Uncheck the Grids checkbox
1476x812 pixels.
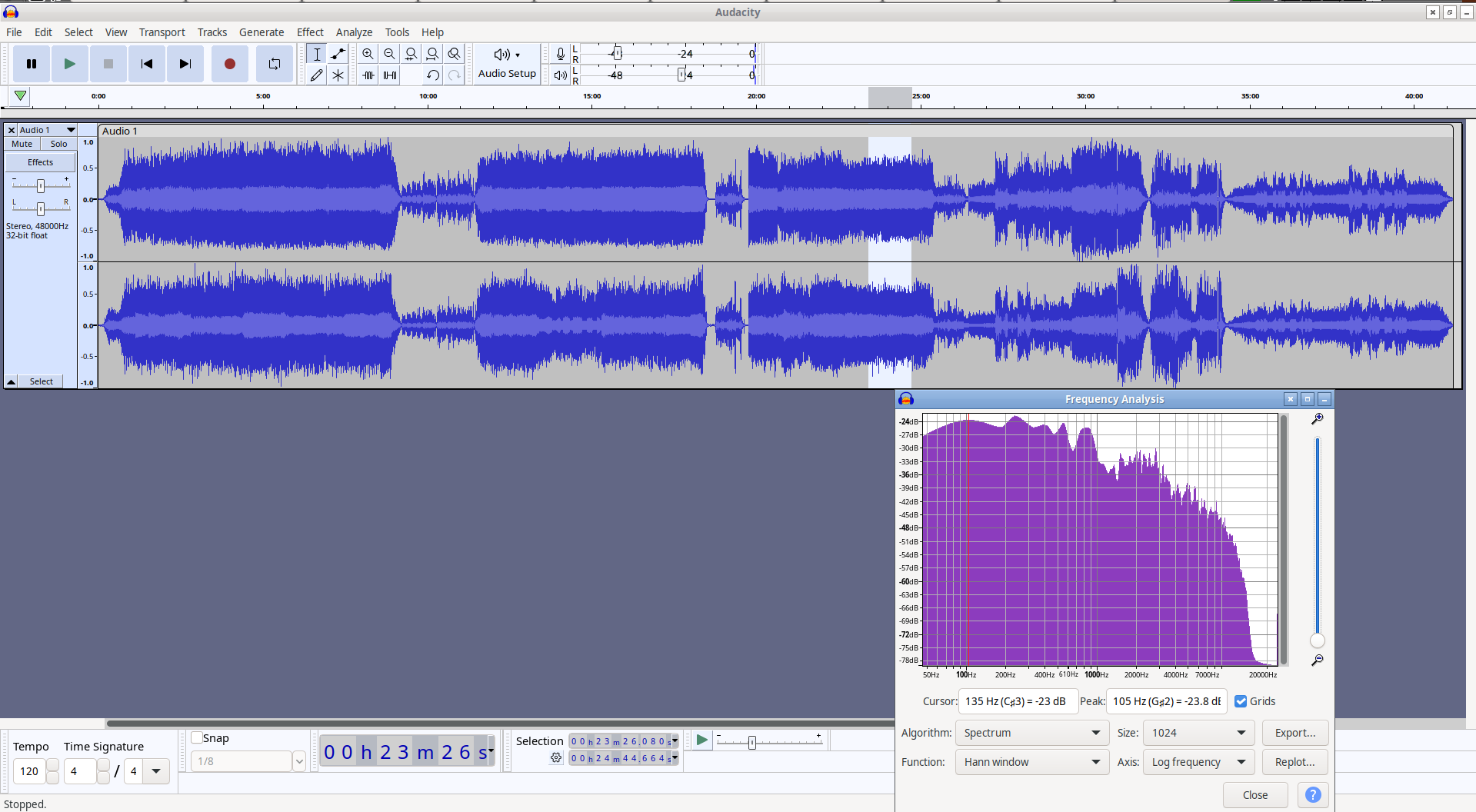click(x=1241, y=701)
